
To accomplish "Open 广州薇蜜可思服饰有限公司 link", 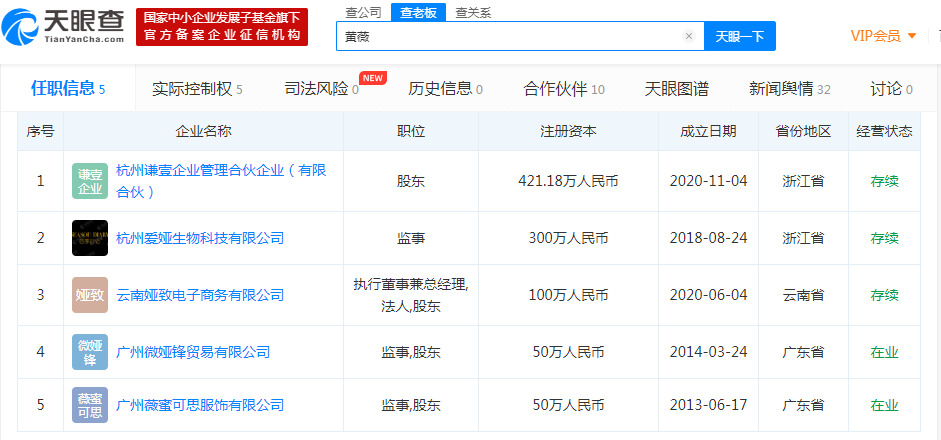I will pyautogui.click(x=200, y=405).
